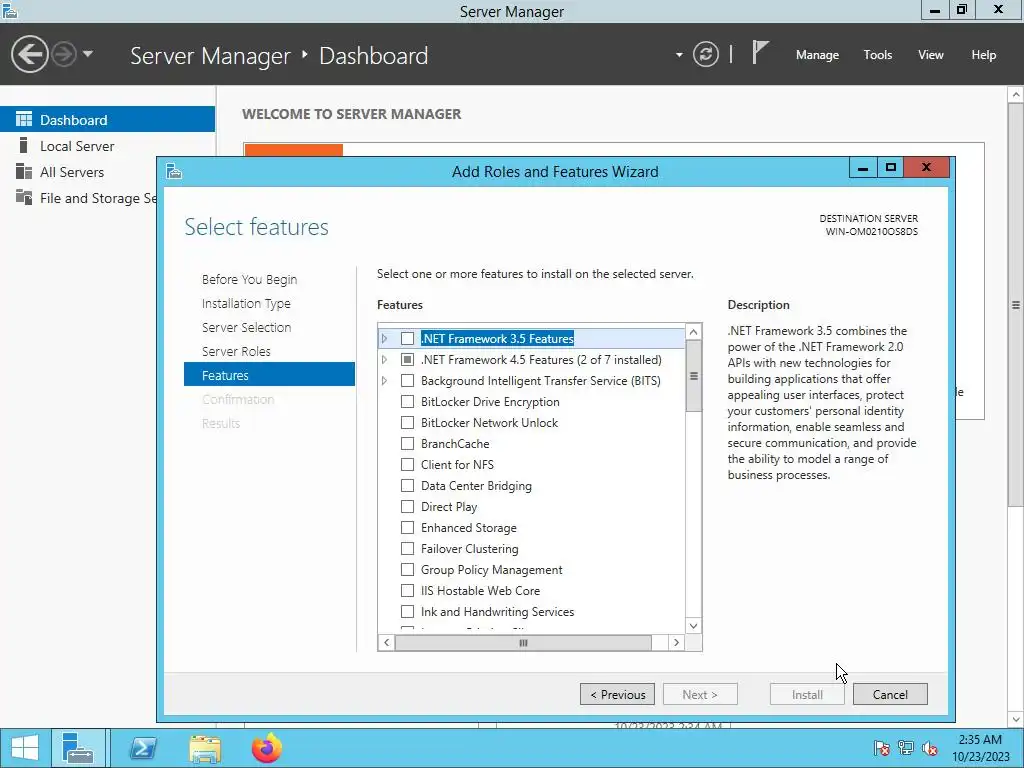Screen dimensions: 1024x768
Task: Click the Failover Clustering label
Action: pos(470,549)
